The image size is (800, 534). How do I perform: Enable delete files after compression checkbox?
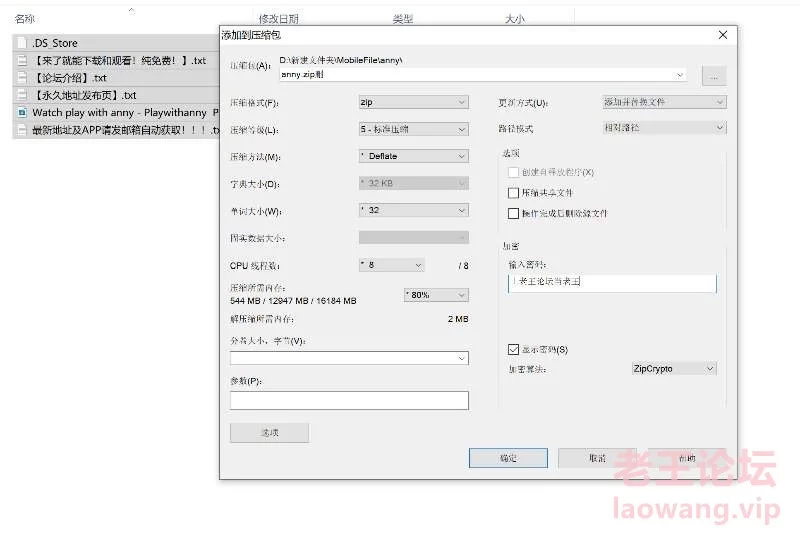coord(513,213)
